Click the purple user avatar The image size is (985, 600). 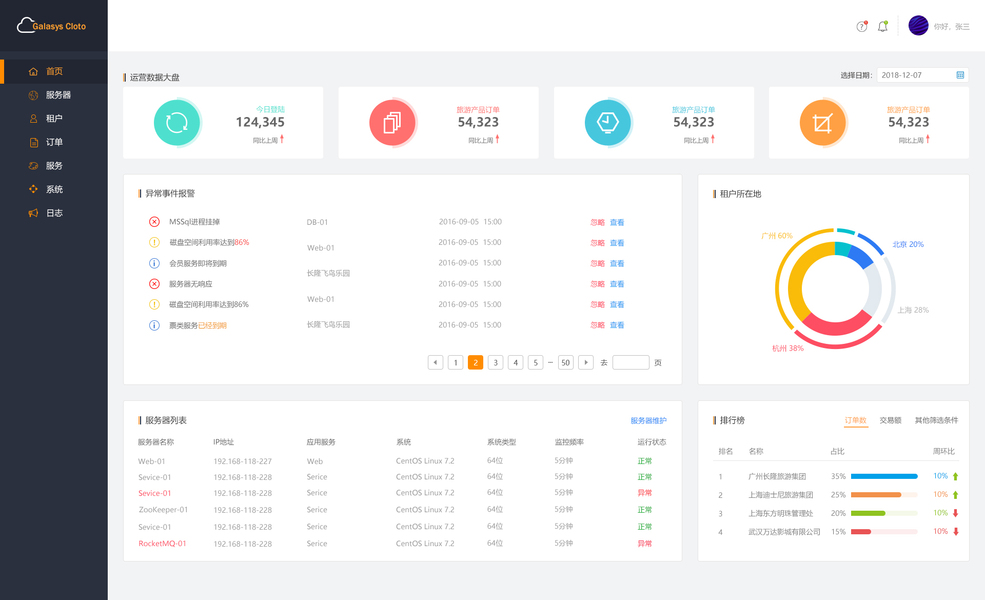918,26
